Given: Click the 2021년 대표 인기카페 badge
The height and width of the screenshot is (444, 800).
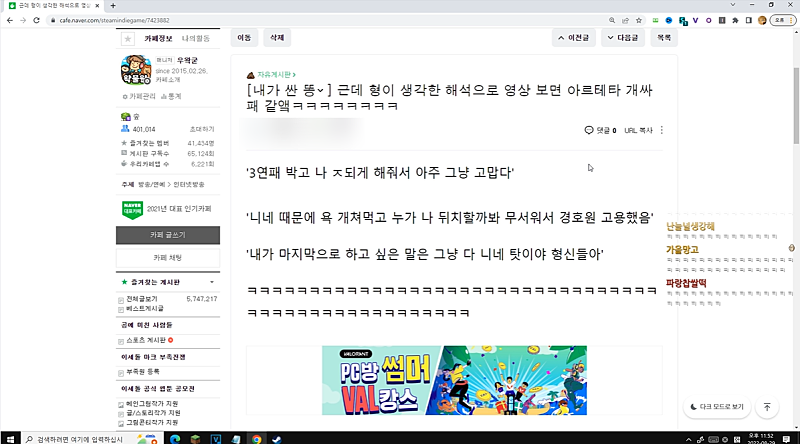Looking at the screenshot, I should point(167,209).
